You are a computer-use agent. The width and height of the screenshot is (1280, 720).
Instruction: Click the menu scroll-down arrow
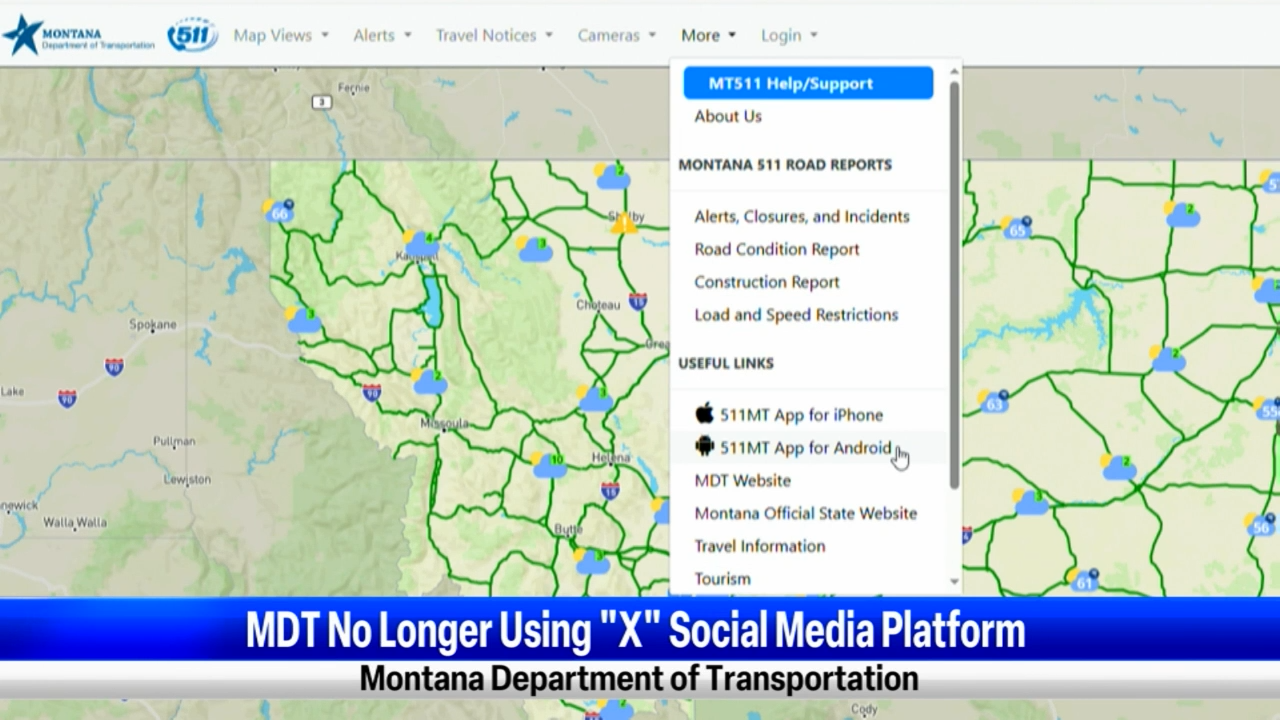click(954, 582)
